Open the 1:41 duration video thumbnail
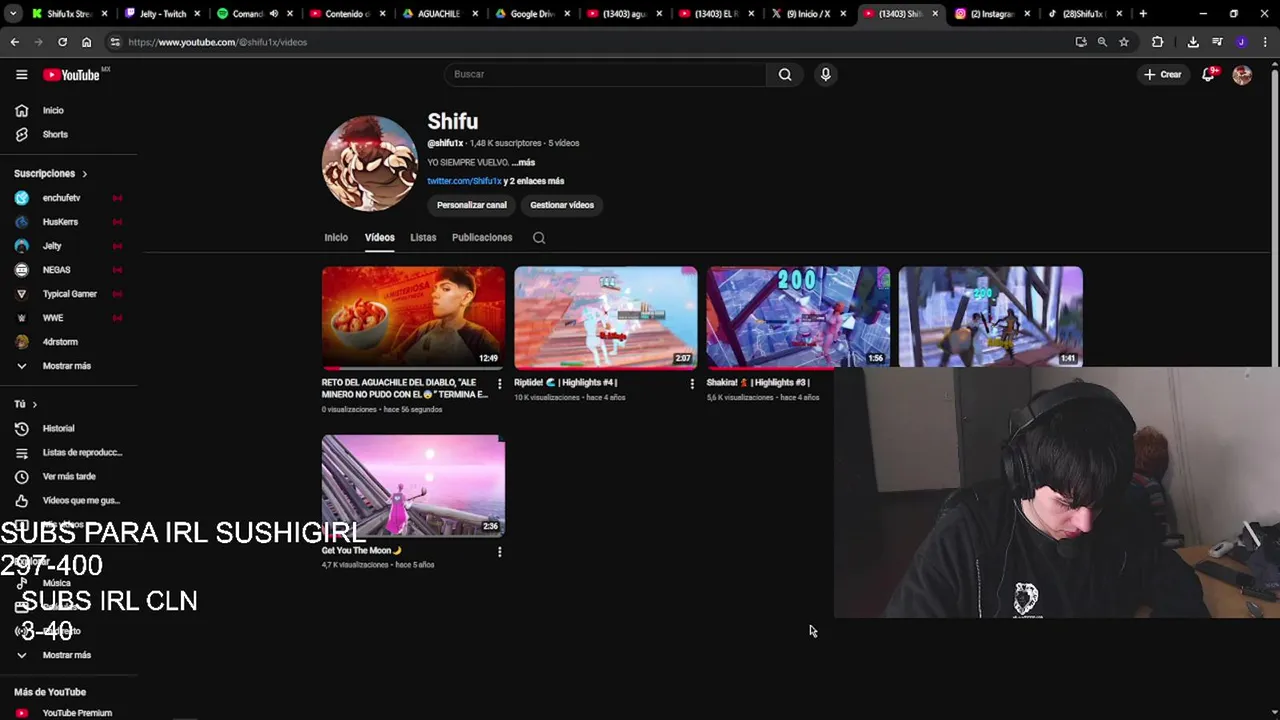Image resolution: width=1280 pixels, height=720 pixels. coord(990,316)
